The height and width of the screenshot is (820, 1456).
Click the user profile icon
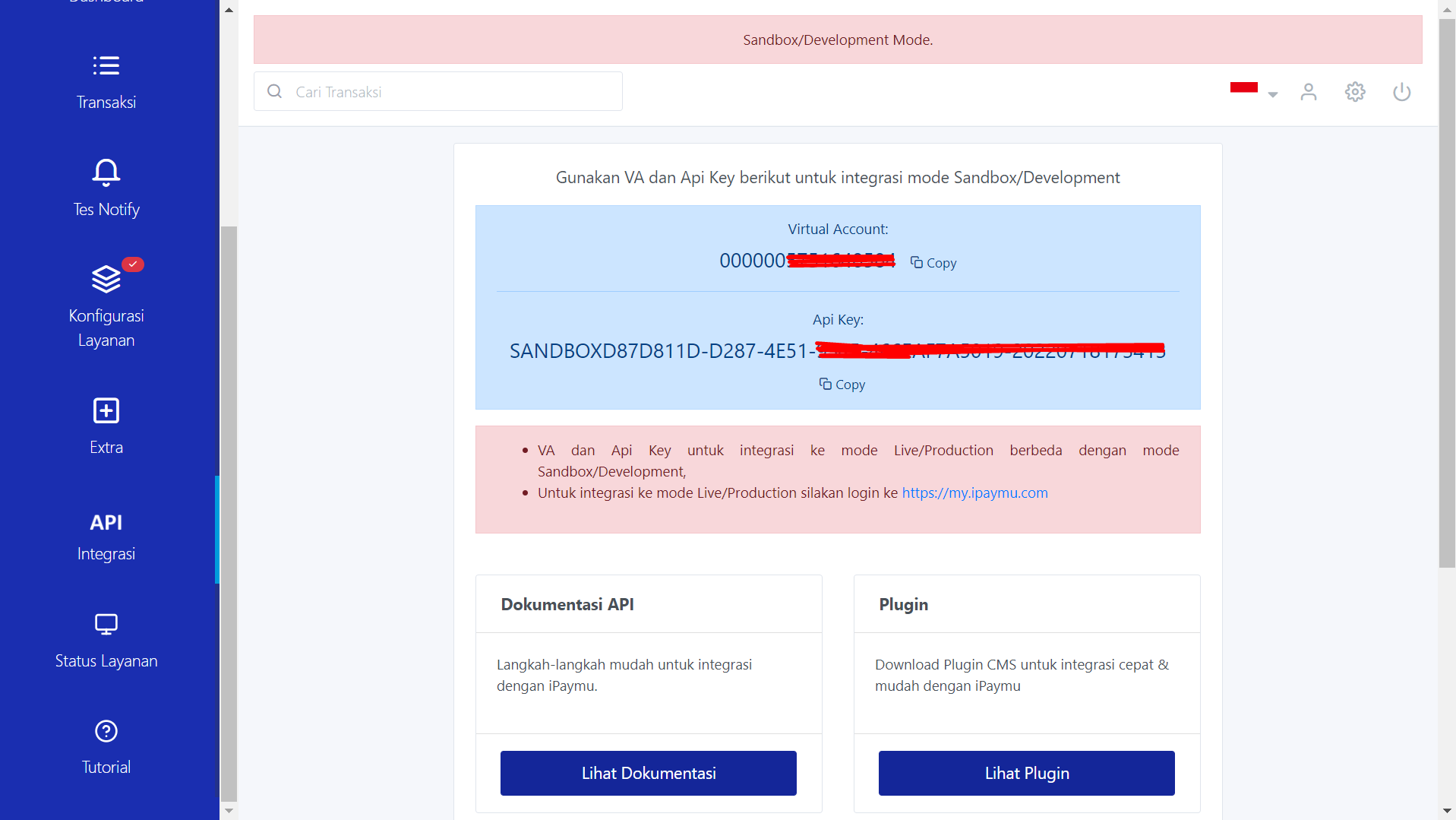pos(1308,92)
